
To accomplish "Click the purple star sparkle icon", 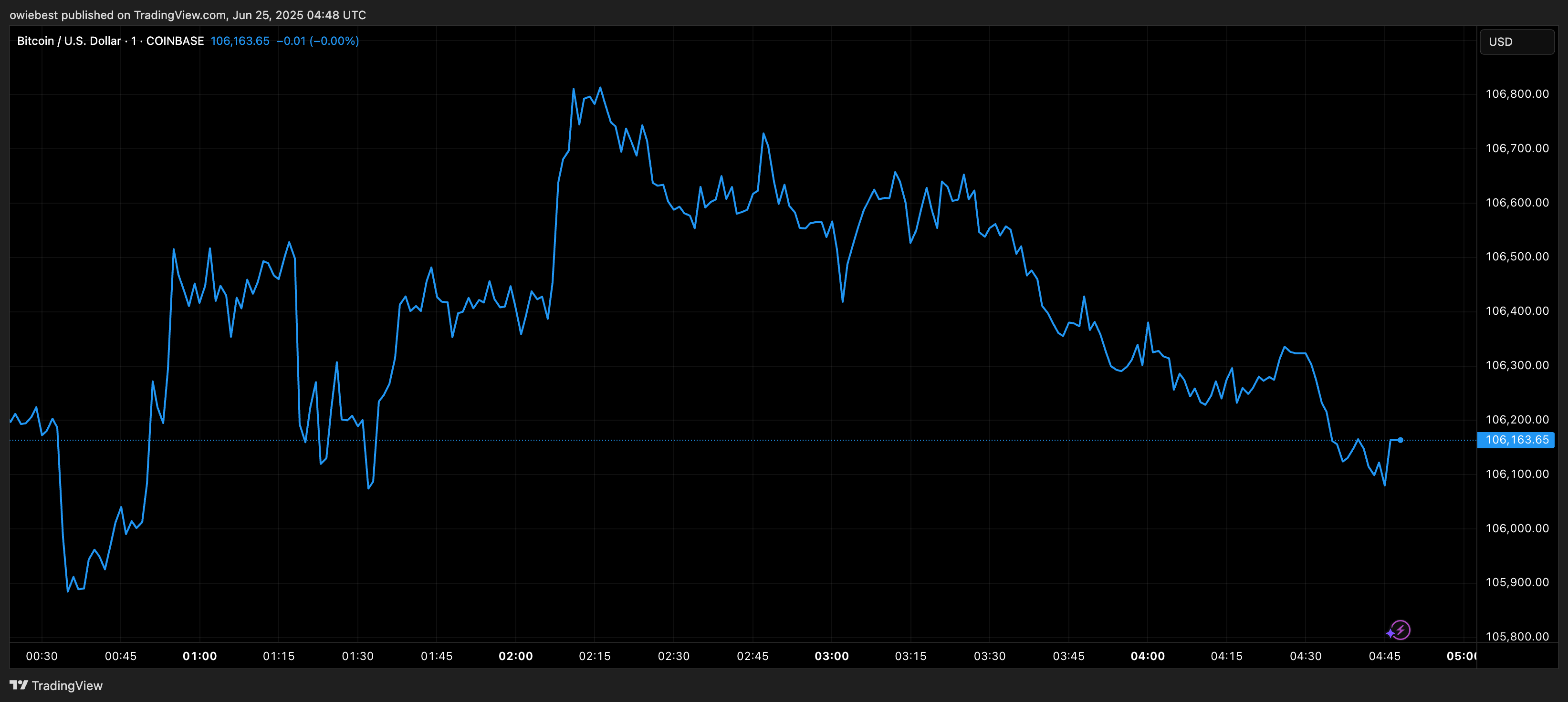I will 1390,634.
